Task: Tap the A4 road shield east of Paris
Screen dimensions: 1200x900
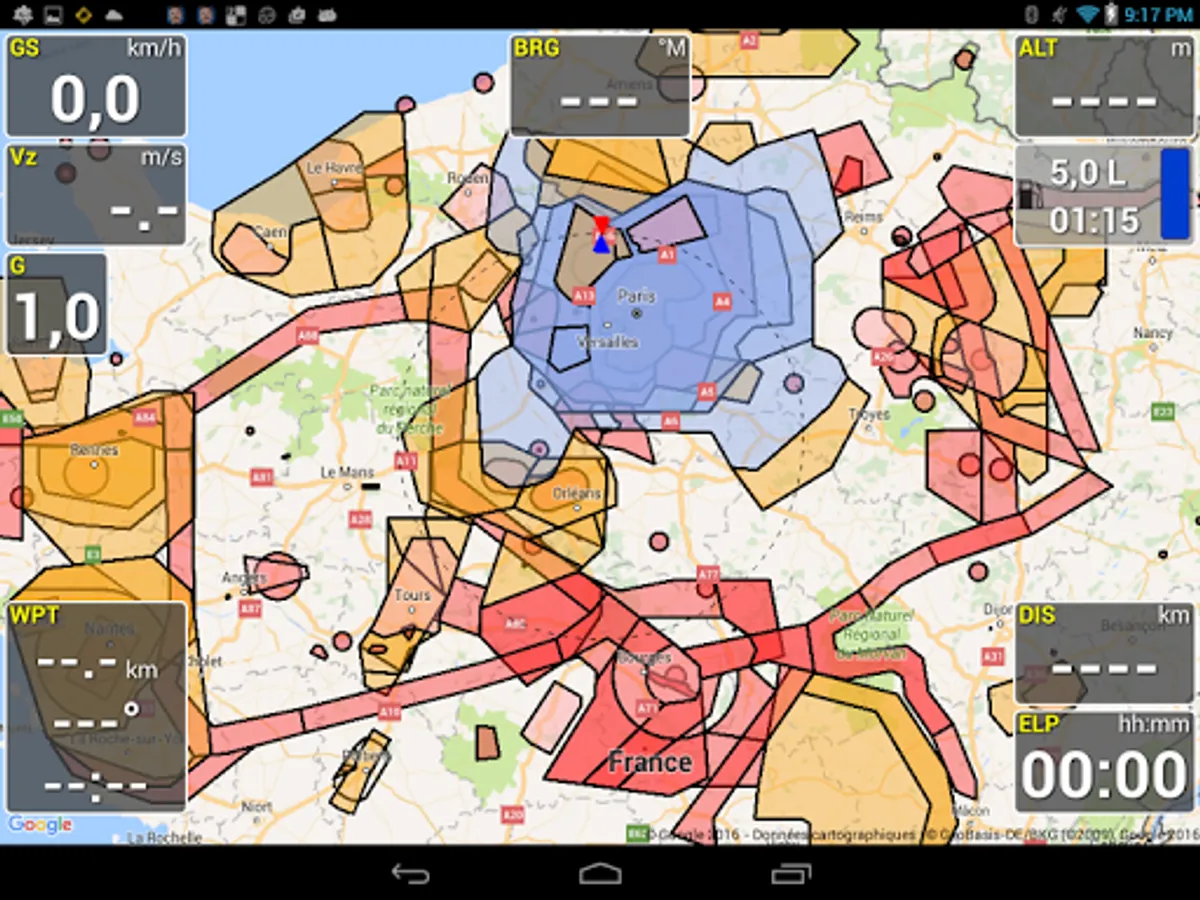Action: pos(722,300)
